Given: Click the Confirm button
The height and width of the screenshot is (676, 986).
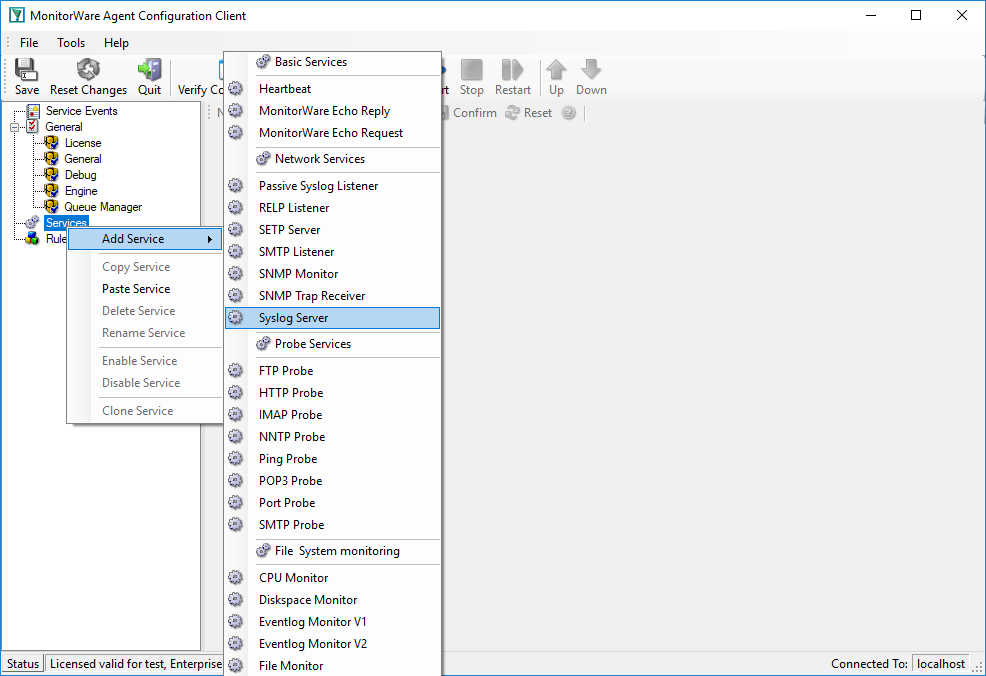Looking at the screenshot, I should (468, 113).
